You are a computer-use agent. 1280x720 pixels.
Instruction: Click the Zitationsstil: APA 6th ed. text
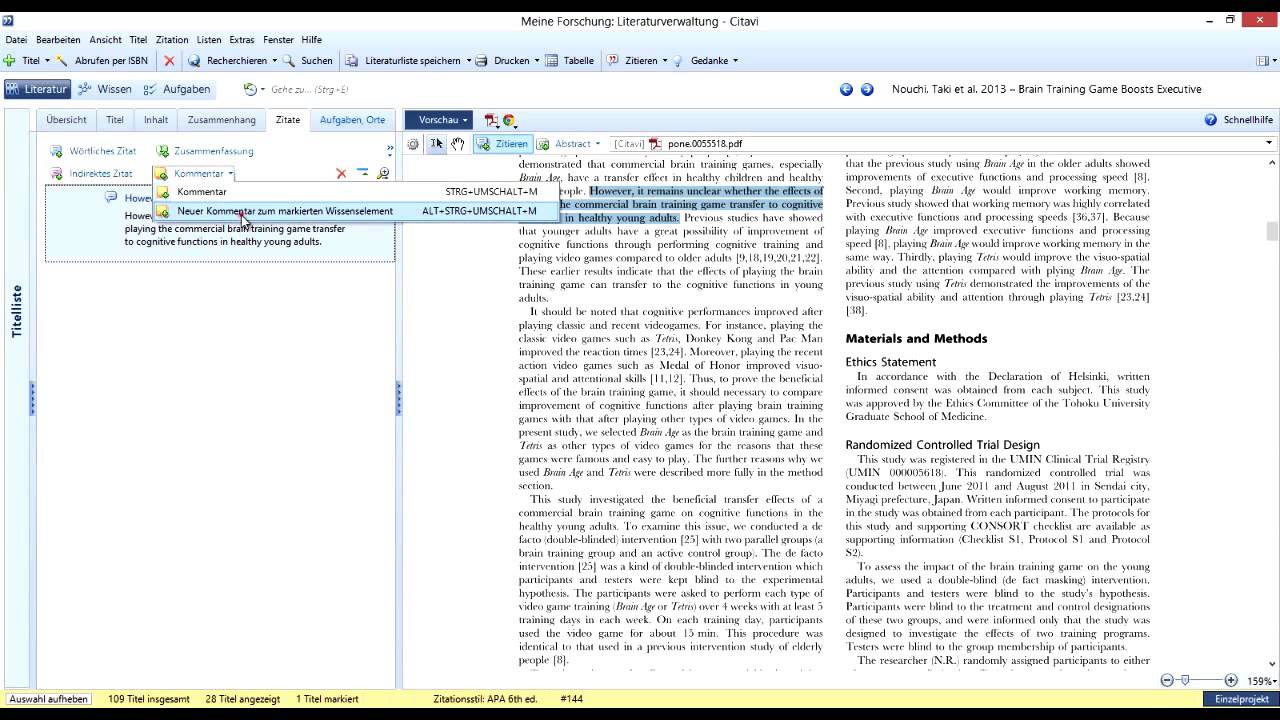click(485, 699)
